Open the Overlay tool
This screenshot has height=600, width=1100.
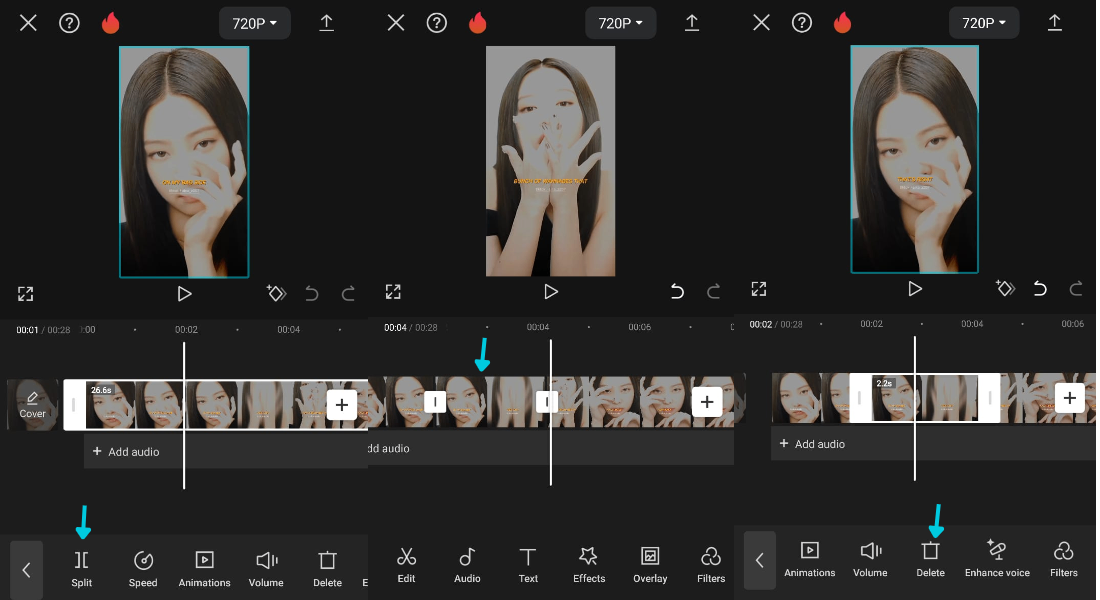[x=650, y=565]
